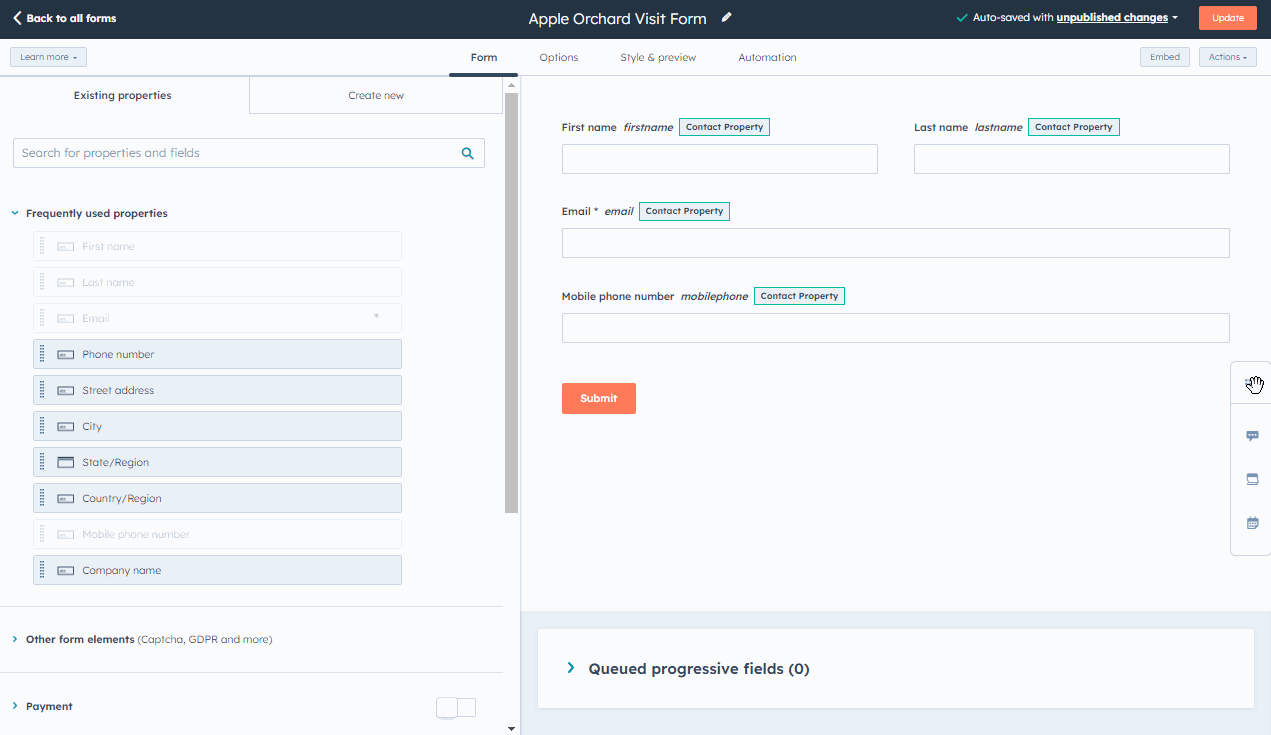
Task: Collapse Frequently used properties section
Action: point(15,213)
